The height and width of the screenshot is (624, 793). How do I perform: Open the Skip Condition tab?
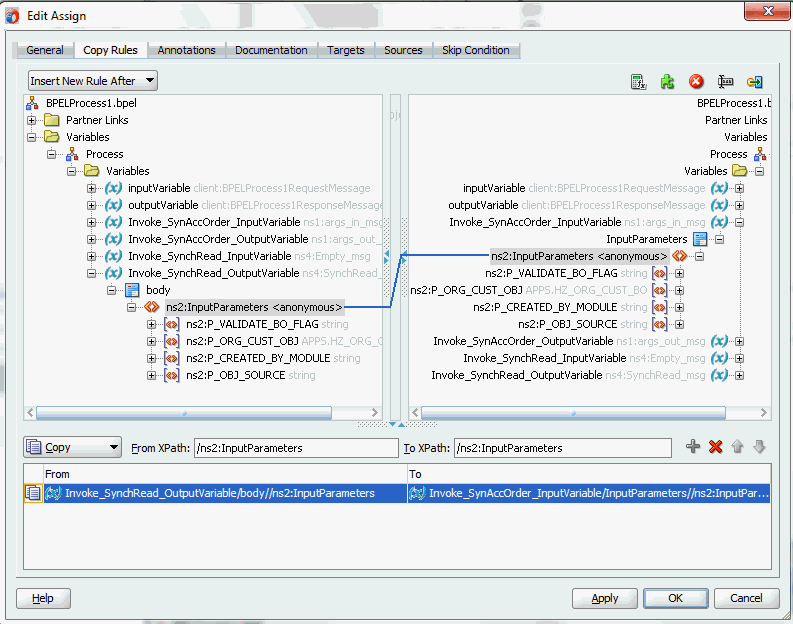point(475,50)
